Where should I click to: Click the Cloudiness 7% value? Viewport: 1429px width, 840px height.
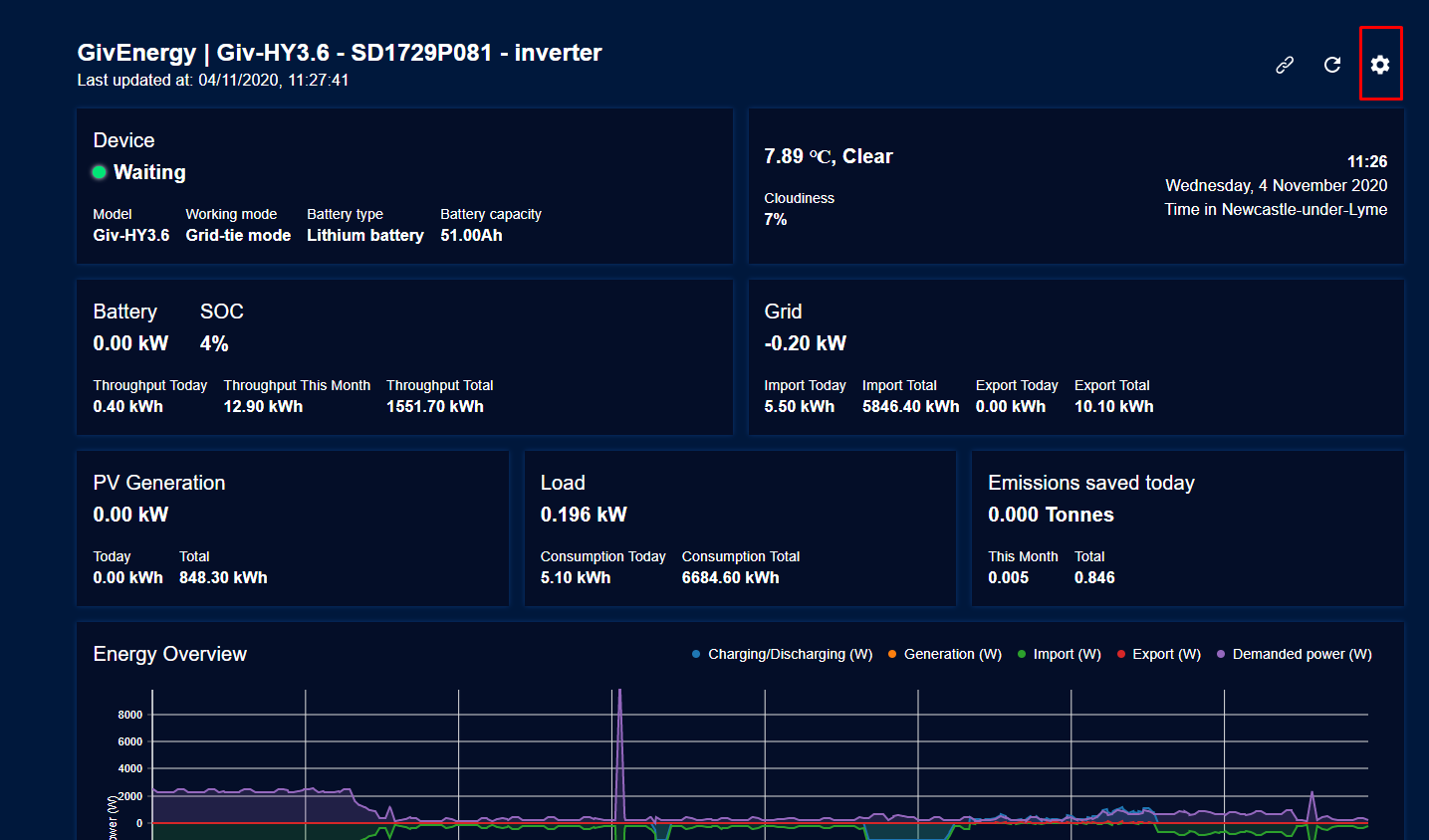776,220
